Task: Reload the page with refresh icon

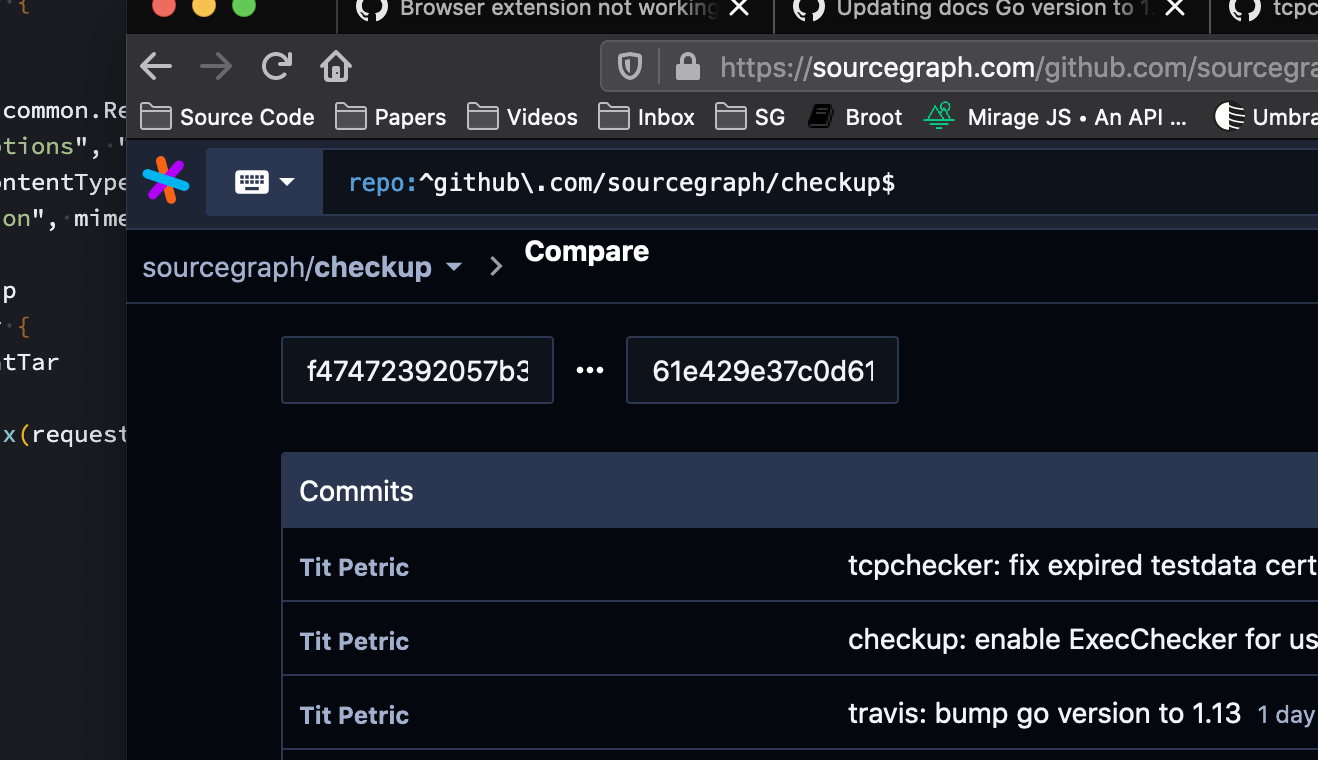Action: (x=276, y=67)
